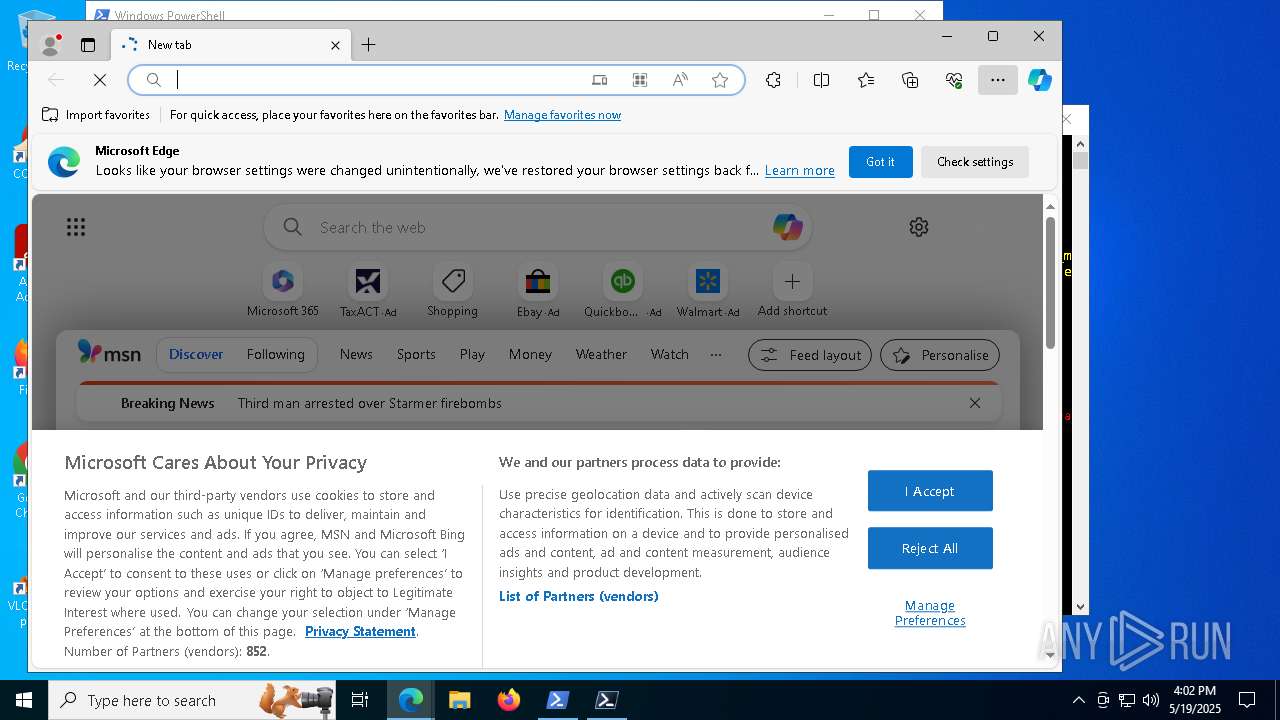Open the Feed layout button
Image resolution: width=1280 pixels, height=720 pixels.
point(810,355)
